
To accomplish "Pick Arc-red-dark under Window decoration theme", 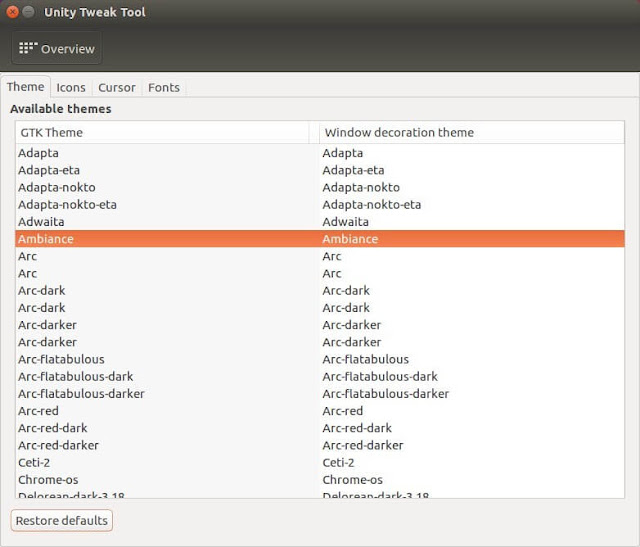I will coord(357,428).
